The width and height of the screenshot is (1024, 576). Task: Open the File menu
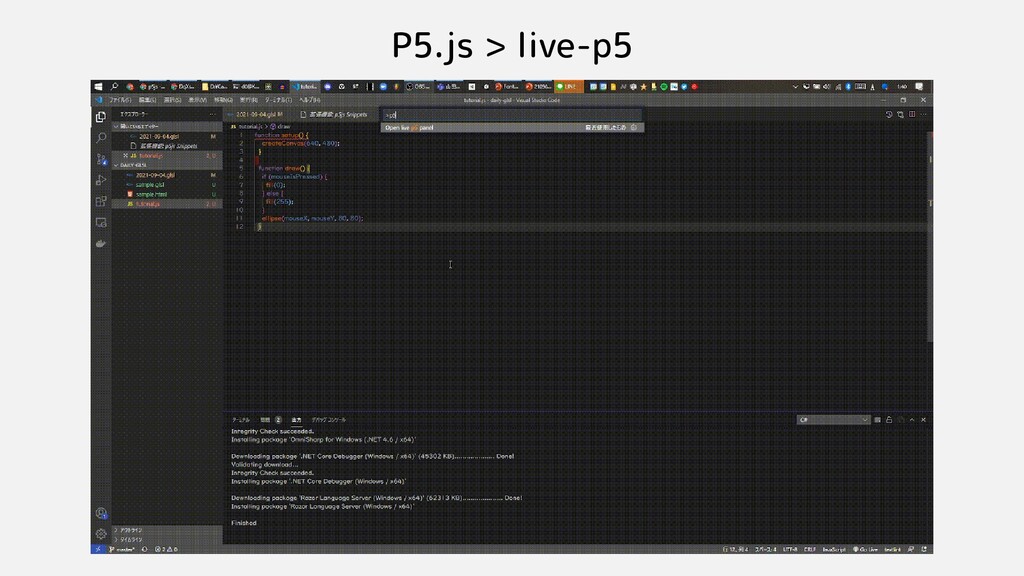120,100
